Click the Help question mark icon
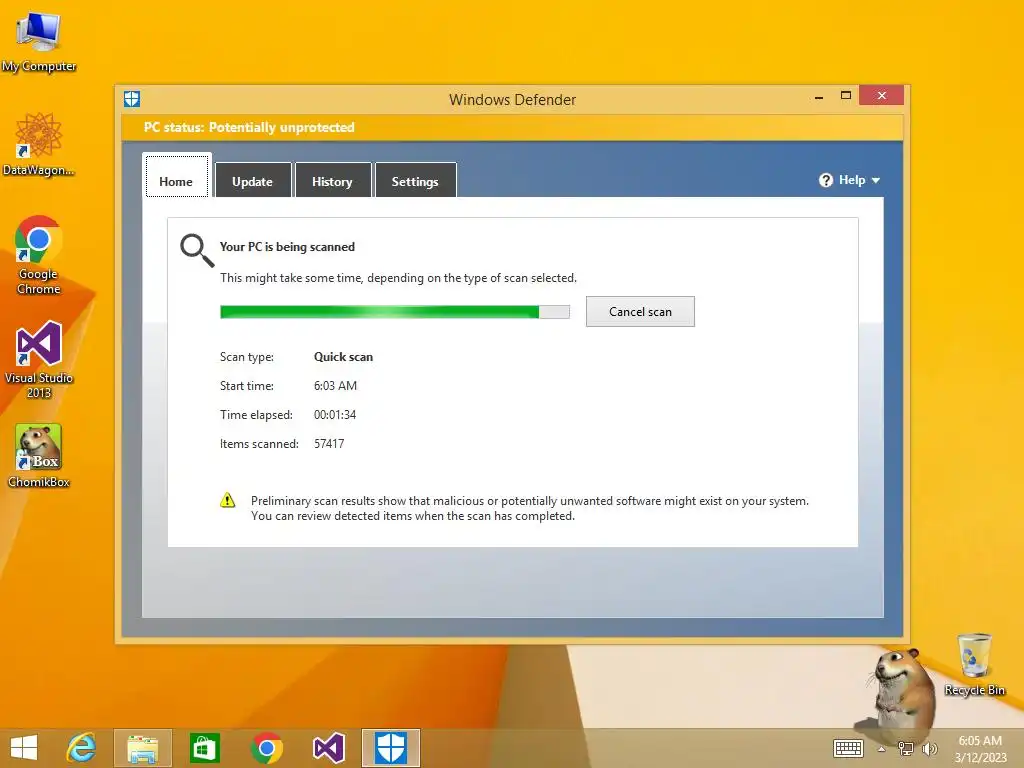 [x=825, y=180]
